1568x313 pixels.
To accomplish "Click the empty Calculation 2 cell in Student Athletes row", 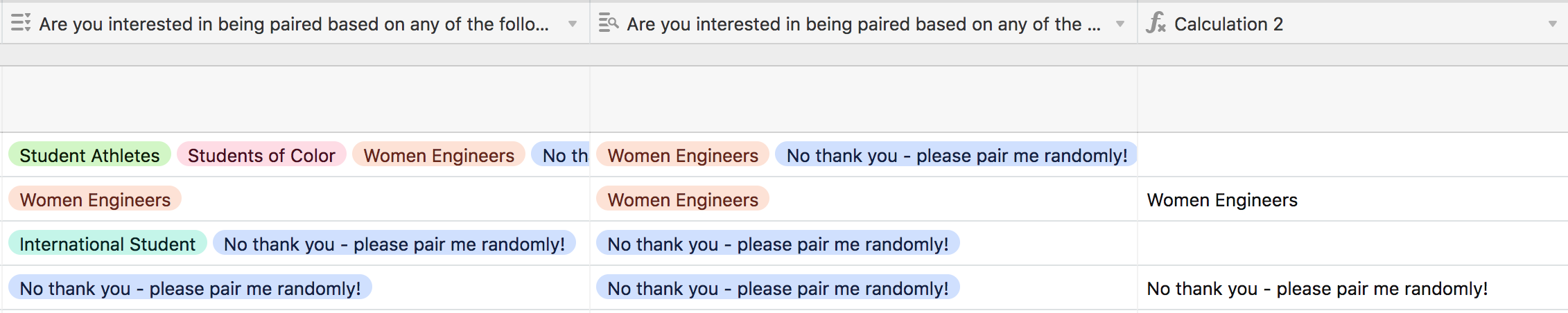I will coord(1352,155).
